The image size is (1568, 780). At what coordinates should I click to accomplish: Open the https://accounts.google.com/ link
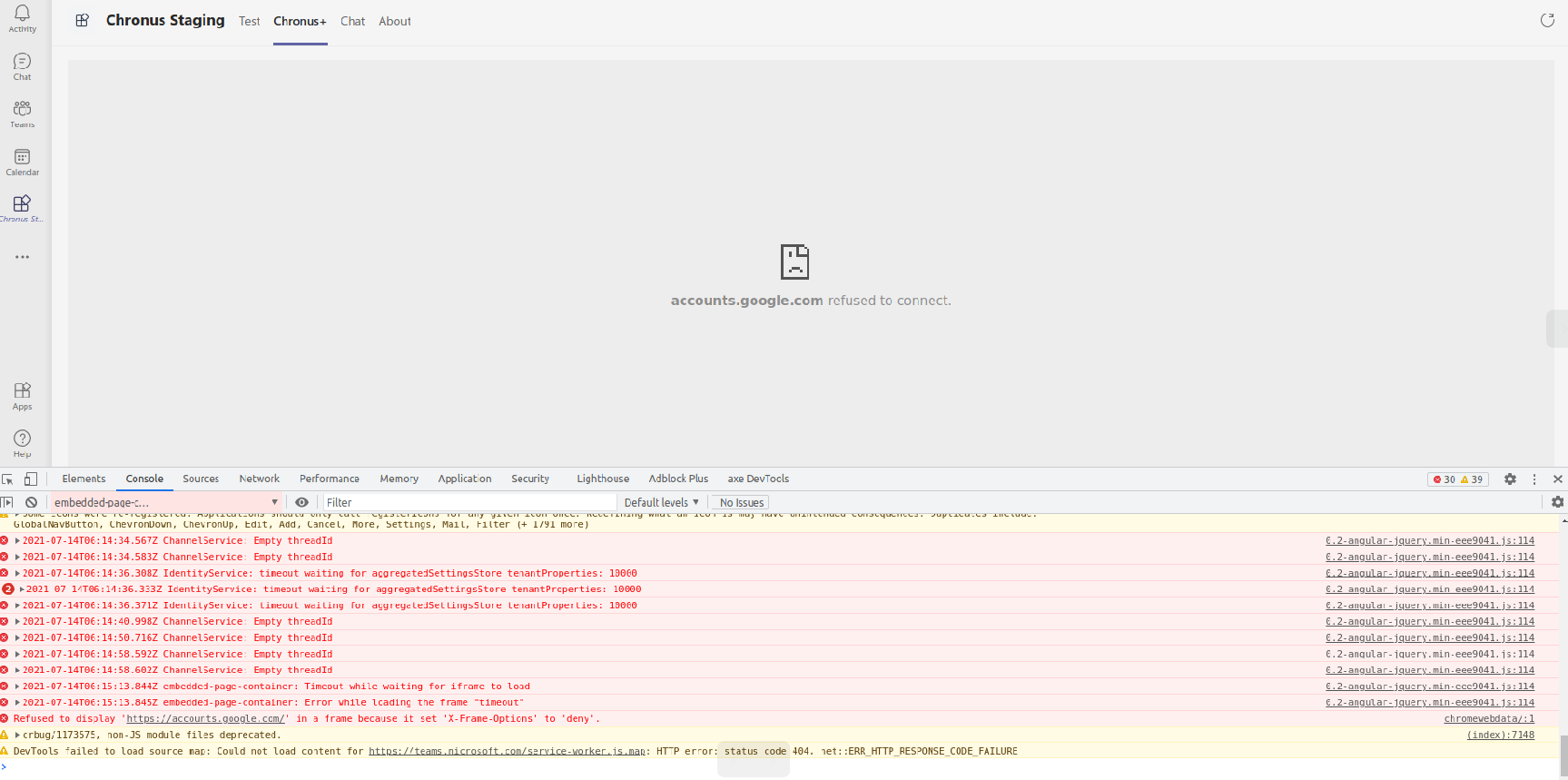point(206,719)
